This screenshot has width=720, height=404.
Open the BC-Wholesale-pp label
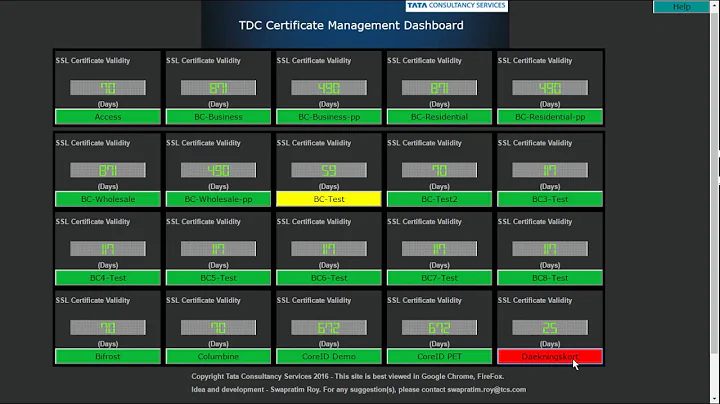218,199
